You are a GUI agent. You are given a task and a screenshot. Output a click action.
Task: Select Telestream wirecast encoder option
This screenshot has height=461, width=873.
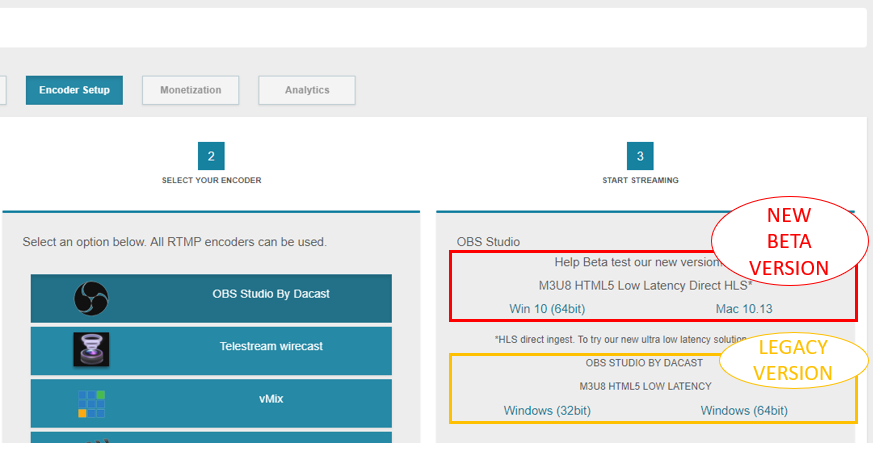[x=211, y=351]
